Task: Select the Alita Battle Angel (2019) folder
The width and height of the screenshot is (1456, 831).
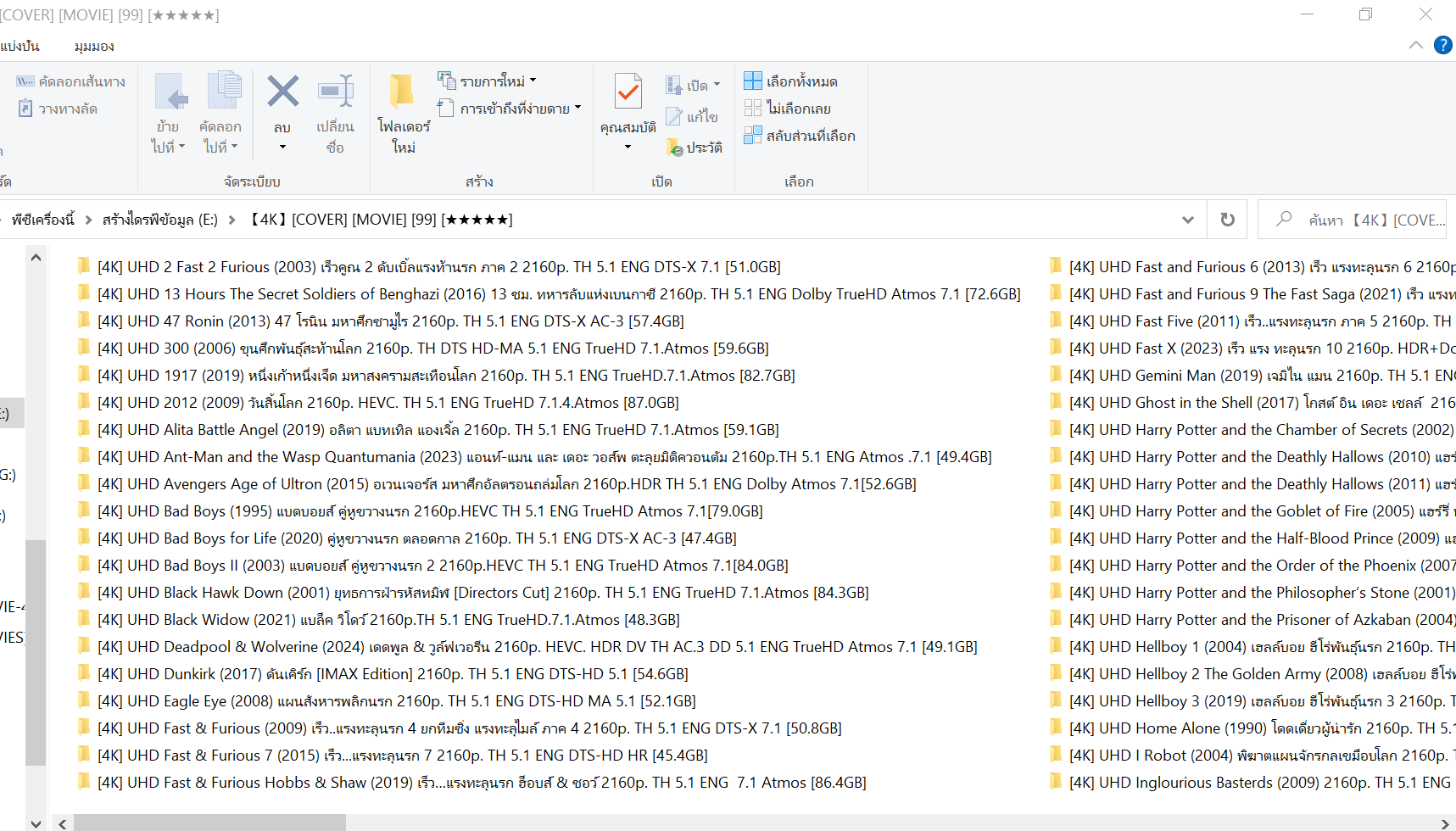Action: click(x=438, y=429)
